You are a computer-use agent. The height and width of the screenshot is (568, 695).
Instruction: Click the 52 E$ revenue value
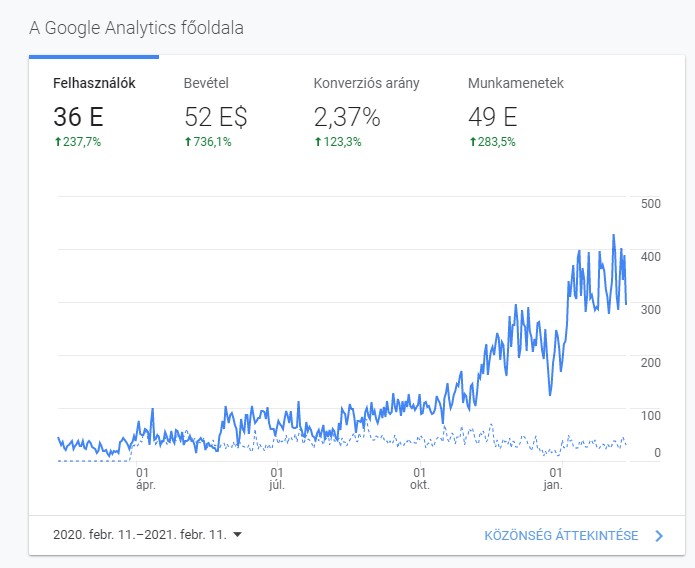click(x=216, y=117)
